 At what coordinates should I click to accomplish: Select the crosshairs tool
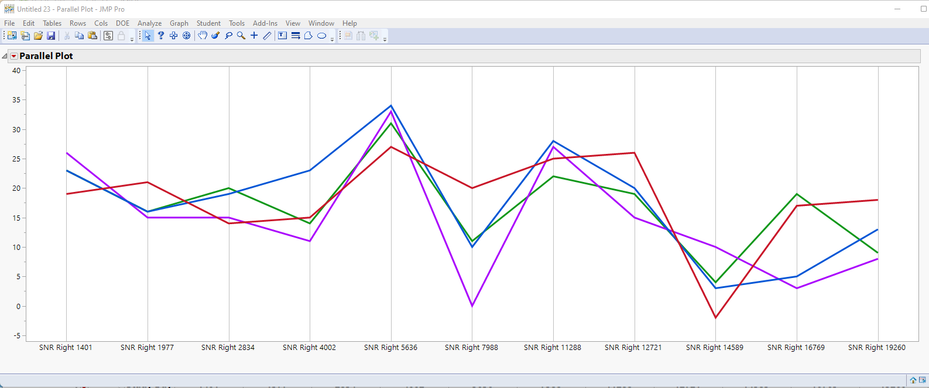[254, 36]
